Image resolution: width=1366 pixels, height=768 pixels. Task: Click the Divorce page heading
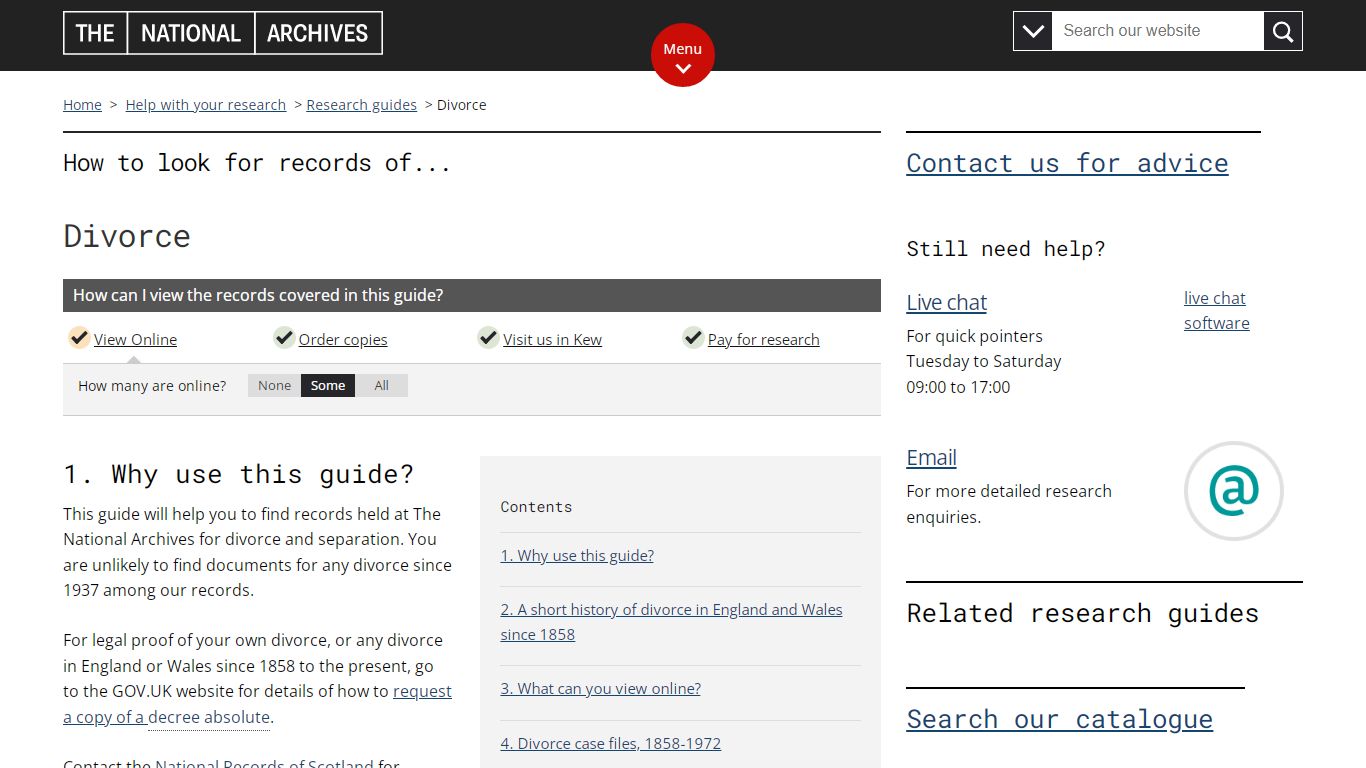pos(127,236)
